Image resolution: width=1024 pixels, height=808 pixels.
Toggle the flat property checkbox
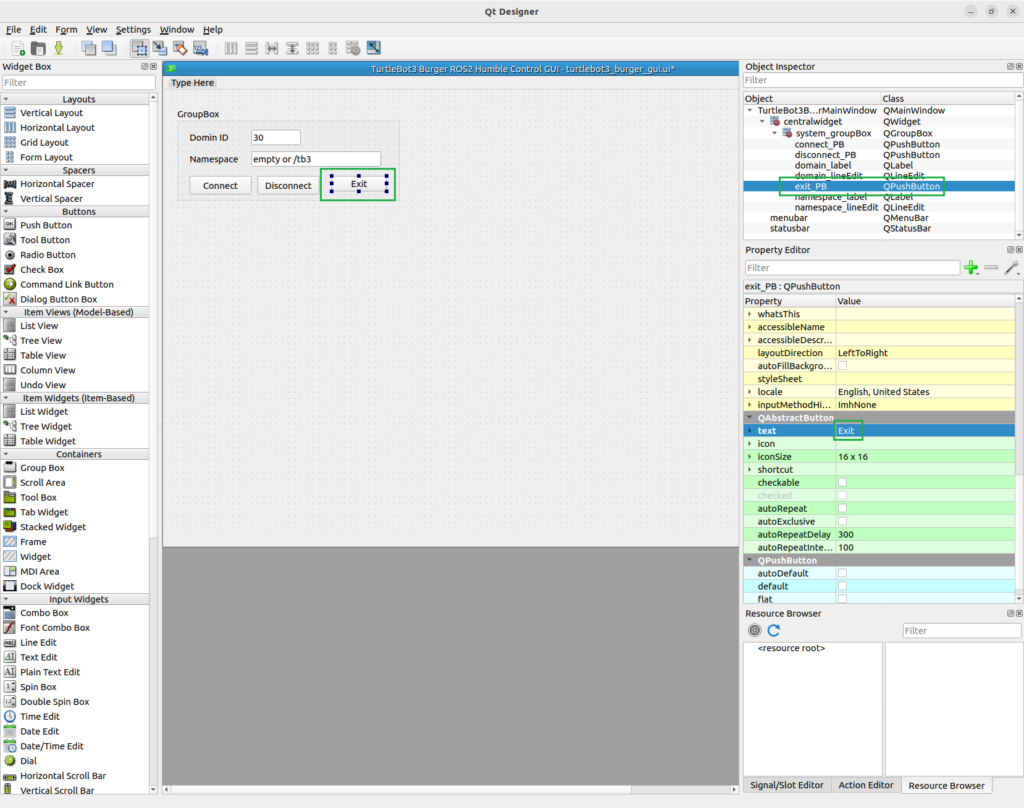tap(842, 599)
